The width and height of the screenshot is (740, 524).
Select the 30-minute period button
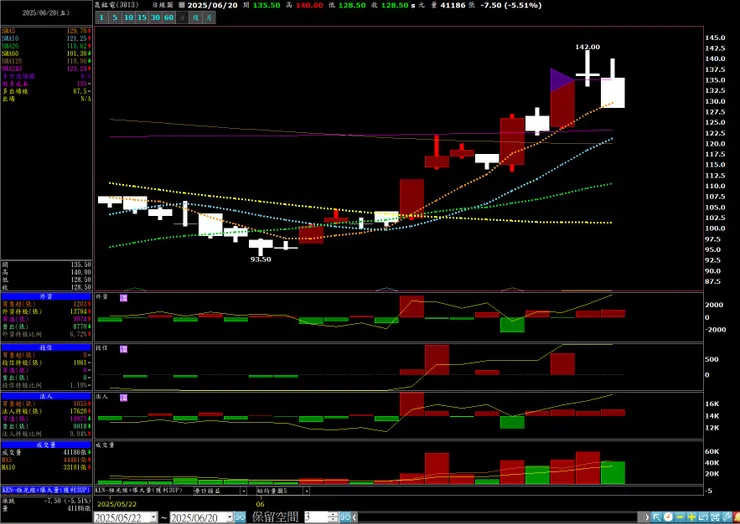click(x=155, y=18)
